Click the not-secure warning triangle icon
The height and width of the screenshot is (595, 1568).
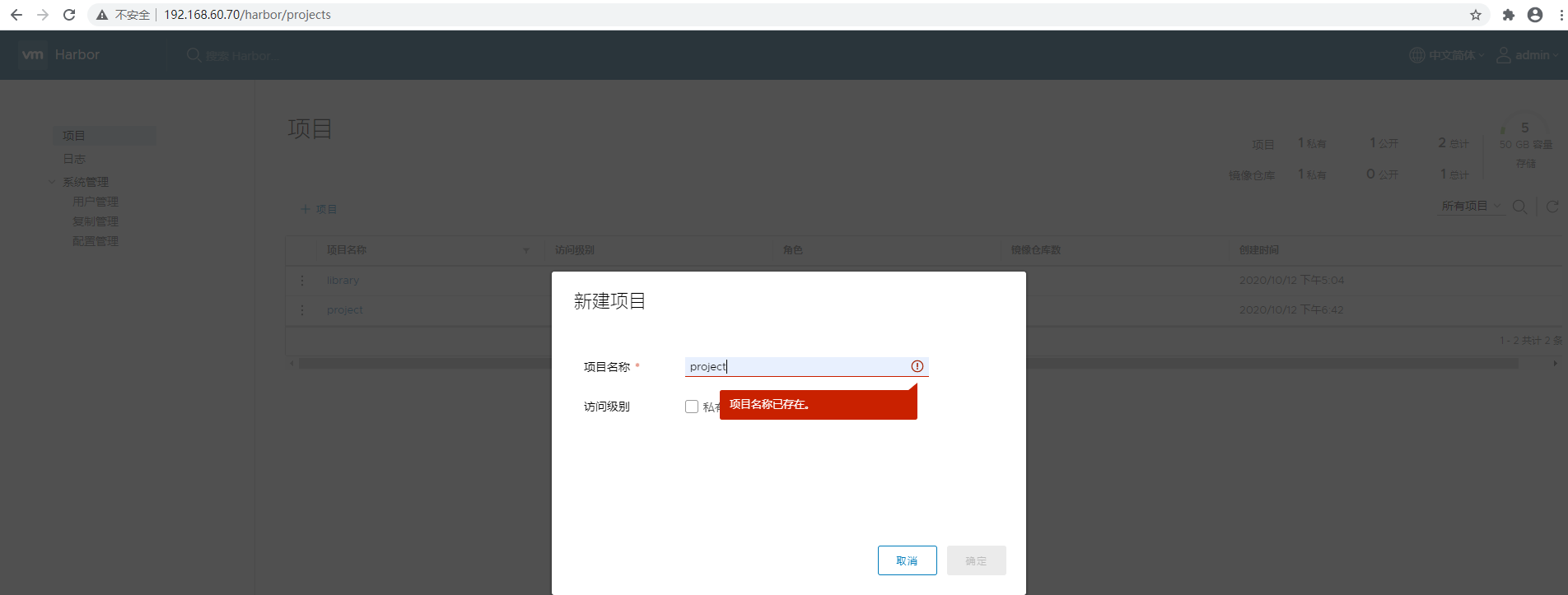(x=102, y=15)
